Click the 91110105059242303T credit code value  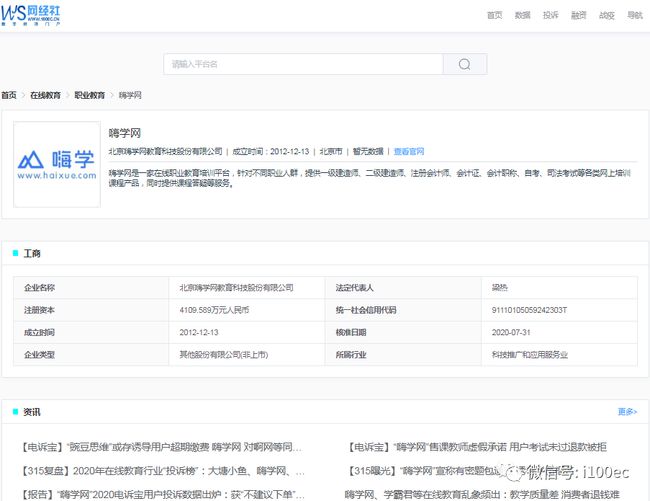(529, 310)
